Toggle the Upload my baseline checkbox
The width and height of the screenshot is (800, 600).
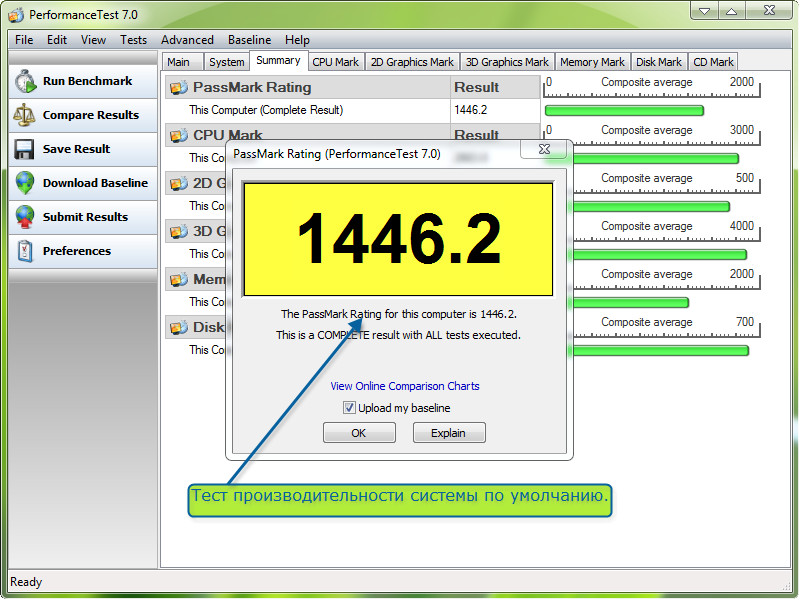(349, 408)
